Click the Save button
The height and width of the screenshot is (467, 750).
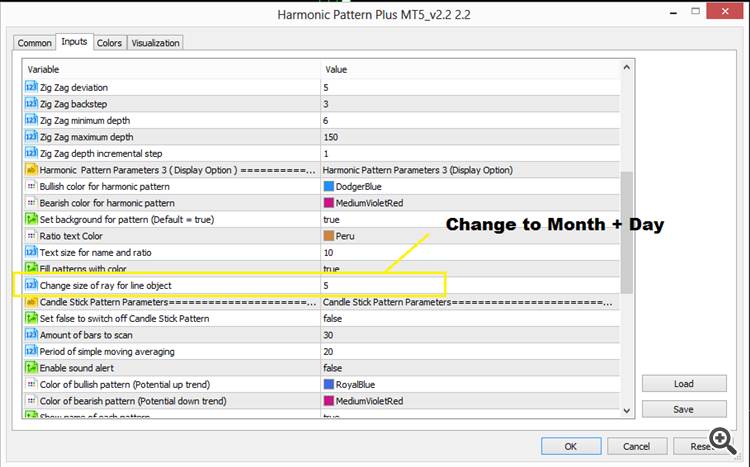pyautogui.click(x=684, y=409)
